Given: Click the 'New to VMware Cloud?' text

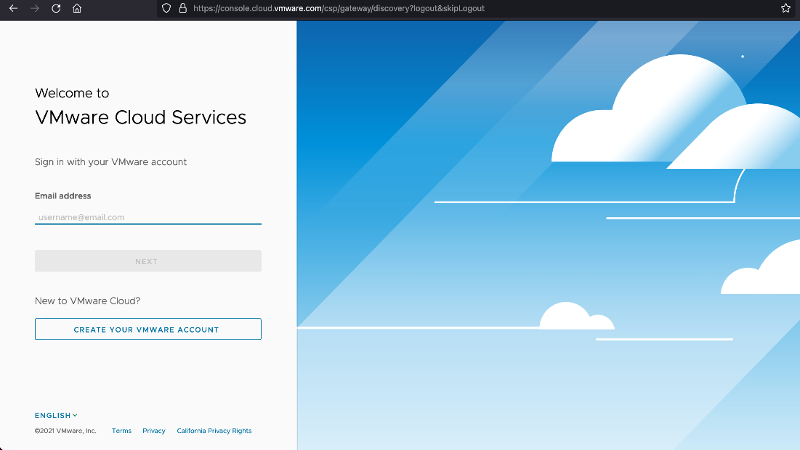Looking at the screenshot, I should [x=87, y=301].
